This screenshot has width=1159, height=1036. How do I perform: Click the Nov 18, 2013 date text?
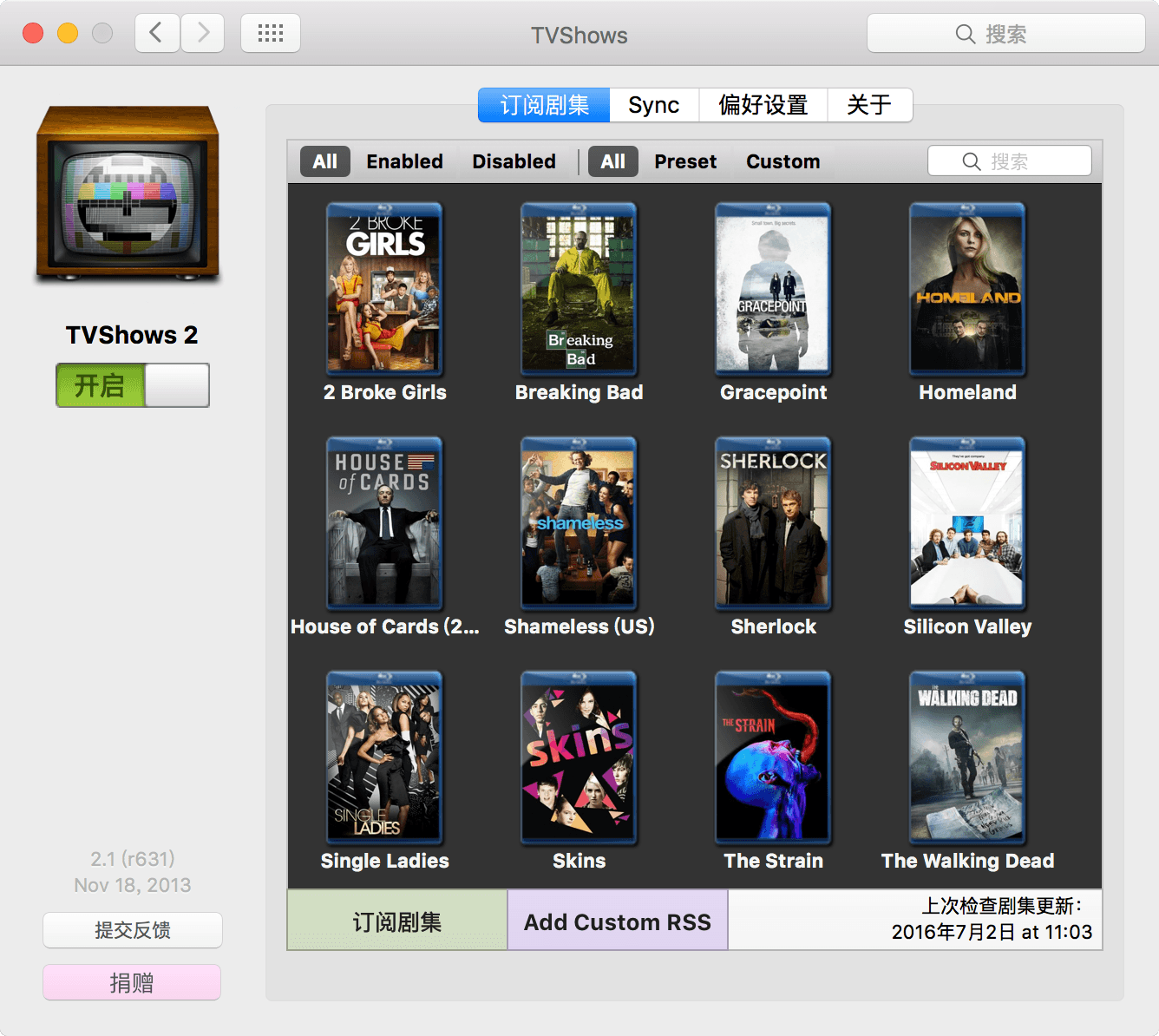pyautogui.click(x=133, y=885)
